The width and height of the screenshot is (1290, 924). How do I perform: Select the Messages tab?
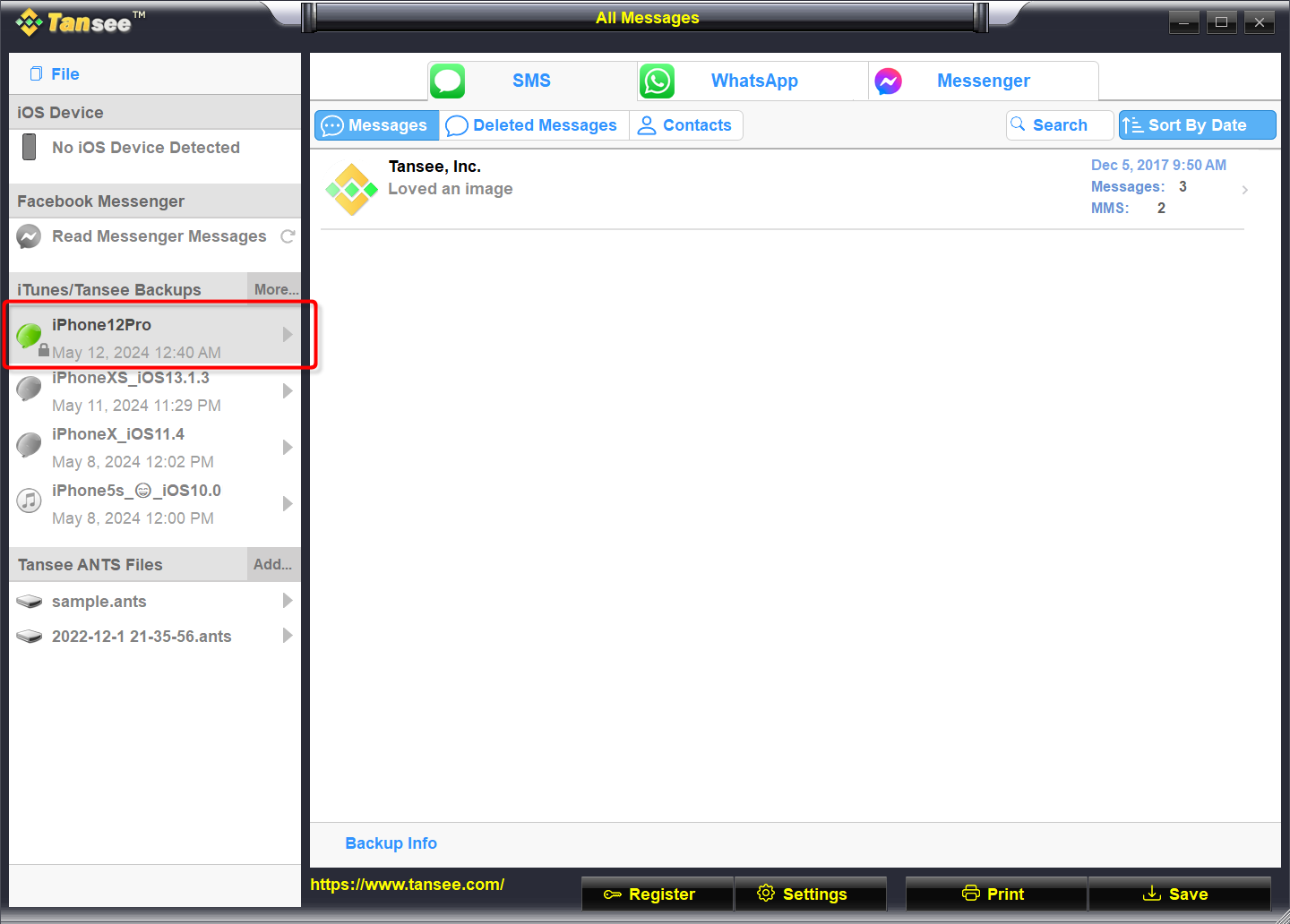tap(376, 125)
